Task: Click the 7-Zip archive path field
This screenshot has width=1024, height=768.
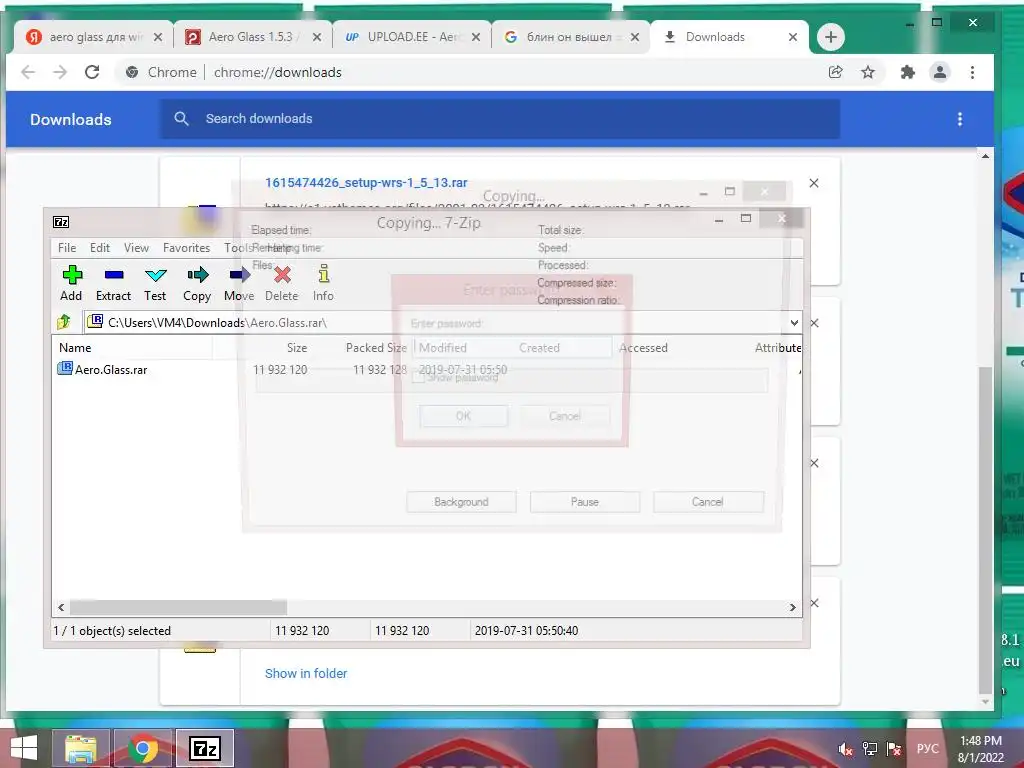Action: tap(436, 323)
